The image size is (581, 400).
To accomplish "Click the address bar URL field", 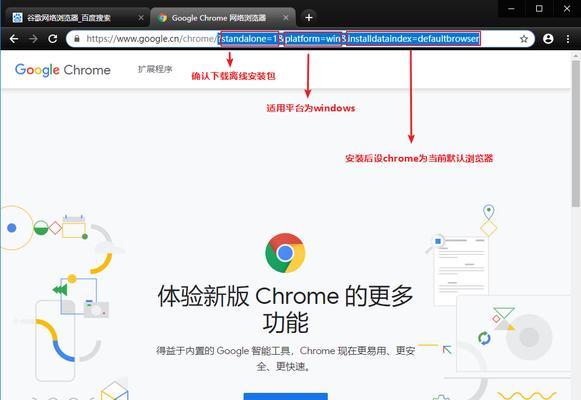I will (x=300, y=39).
